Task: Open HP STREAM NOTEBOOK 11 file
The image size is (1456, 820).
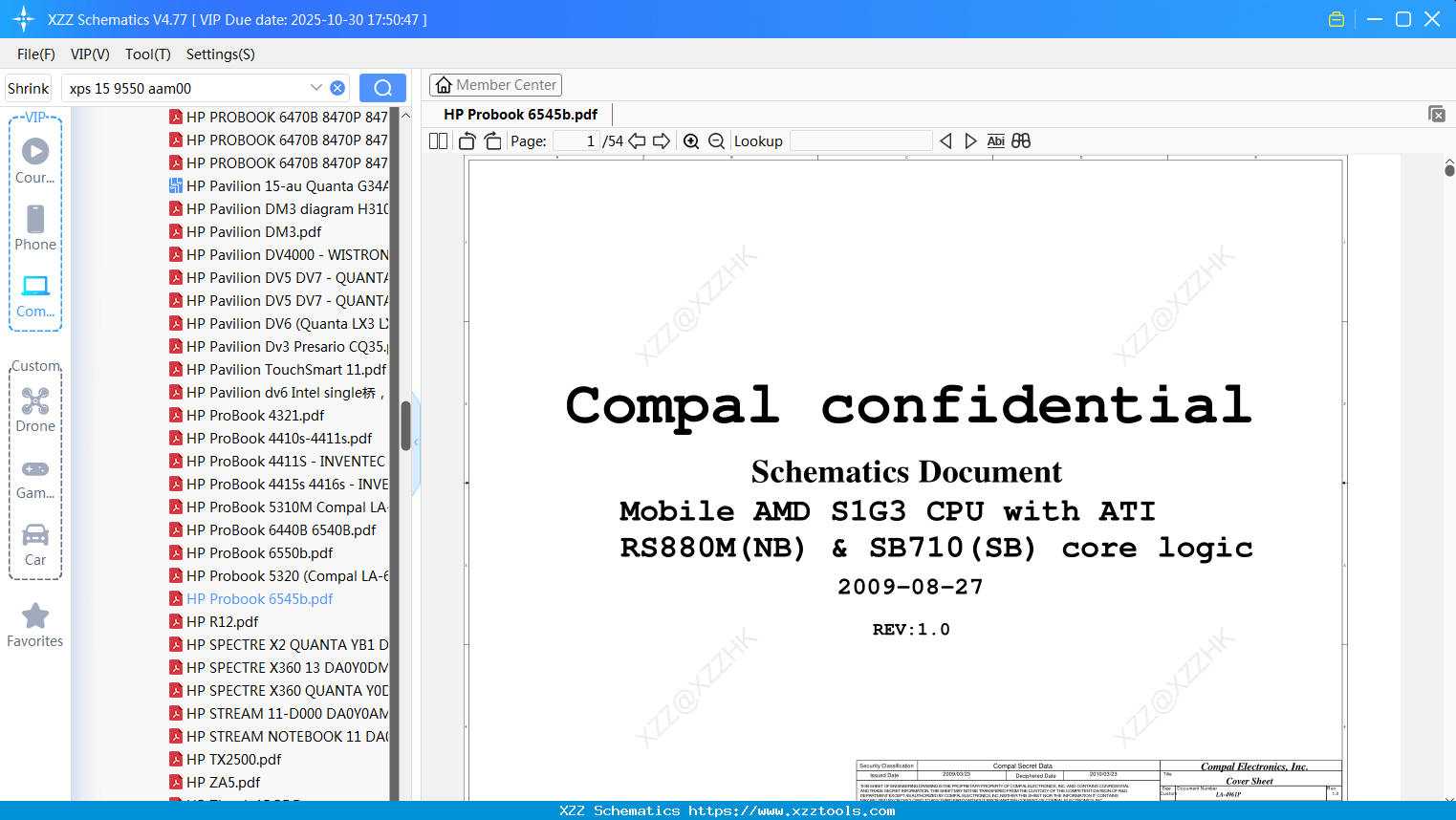Action: coord(278,736)
